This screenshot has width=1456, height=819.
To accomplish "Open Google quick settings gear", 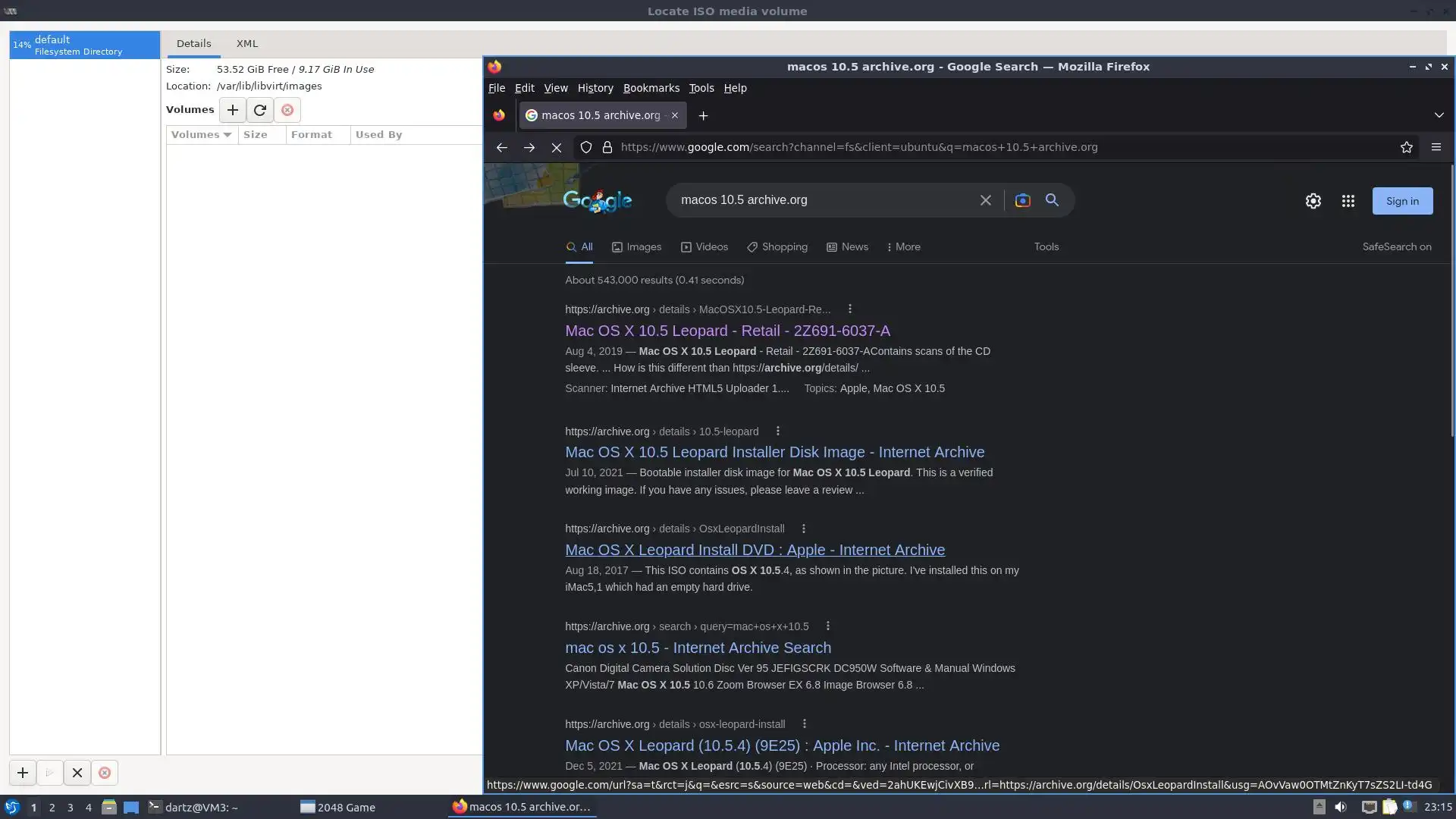I will (1313, 201).
